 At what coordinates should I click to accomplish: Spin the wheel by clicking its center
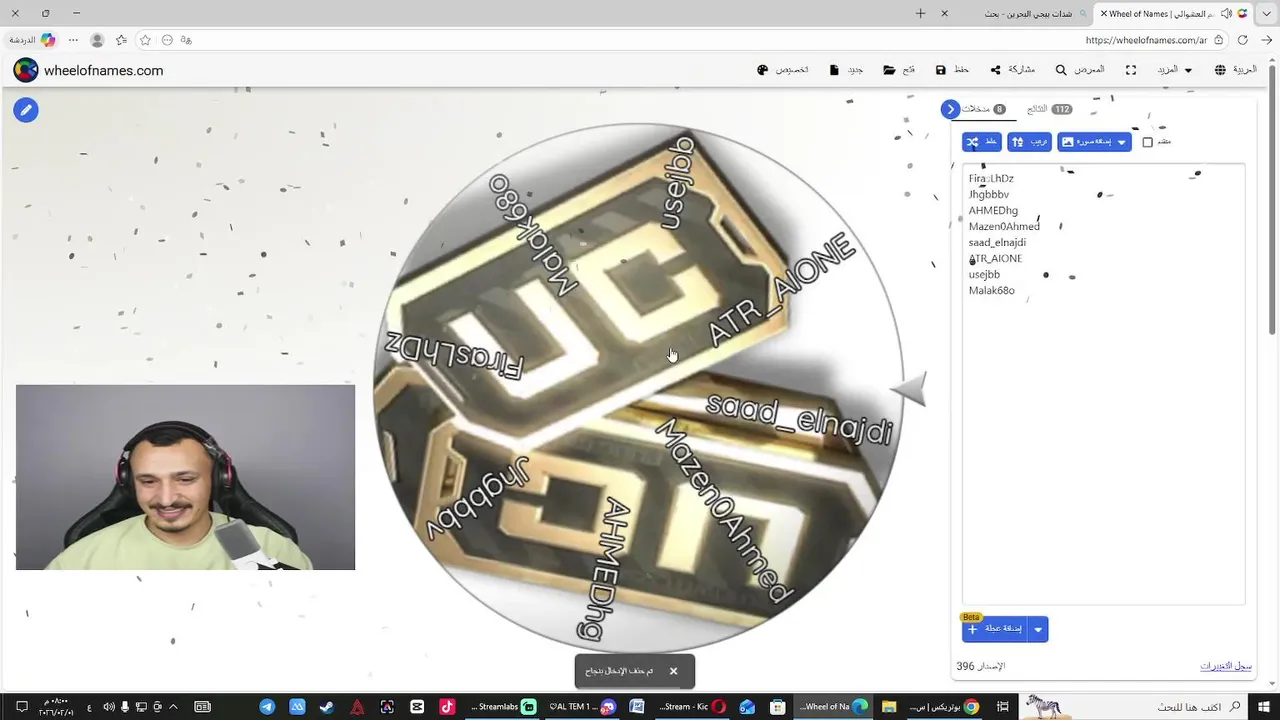637,389
